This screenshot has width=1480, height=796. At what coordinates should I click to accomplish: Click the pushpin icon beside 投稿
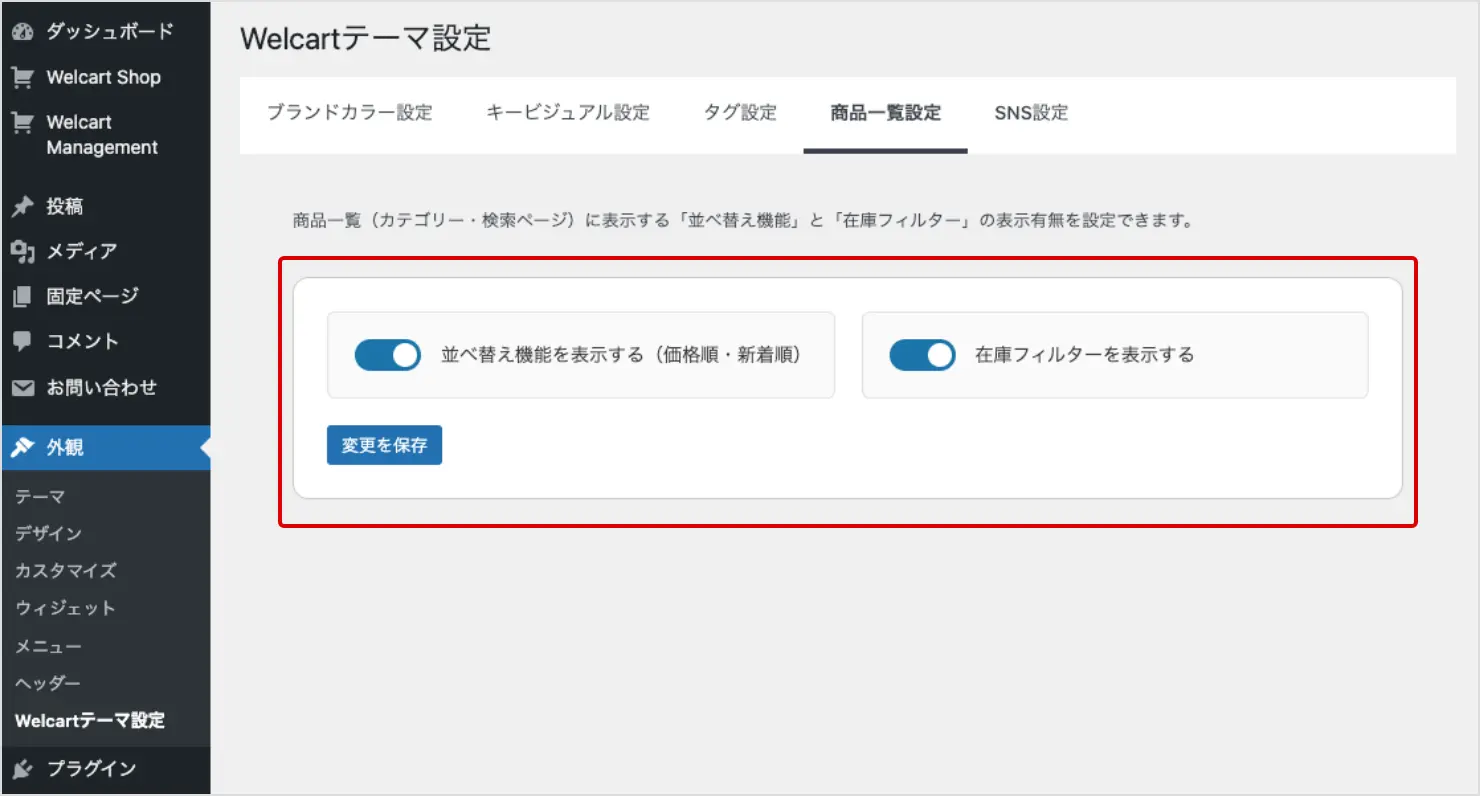23,207
